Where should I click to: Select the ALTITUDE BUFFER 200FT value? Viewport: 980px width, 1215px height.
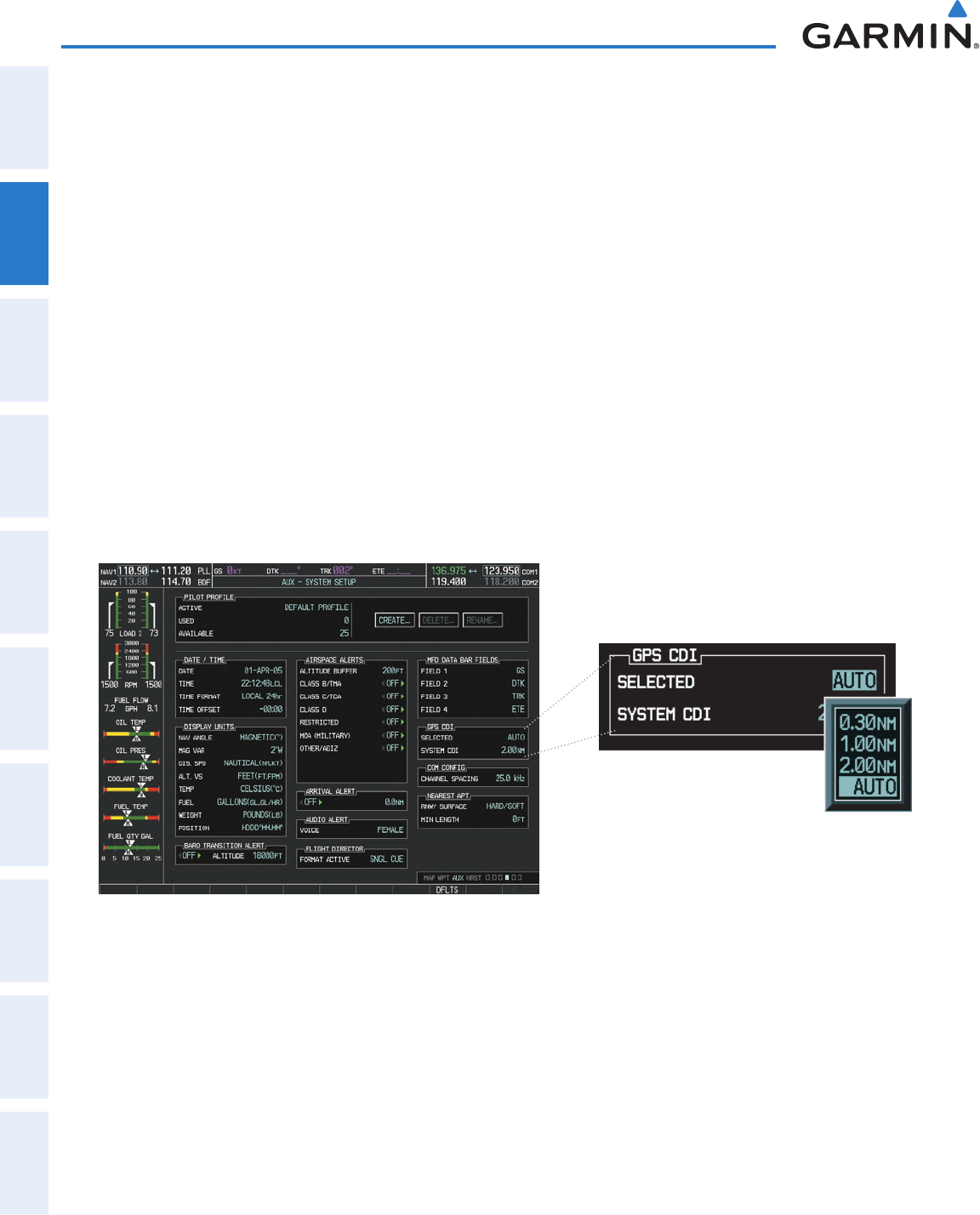393,670
